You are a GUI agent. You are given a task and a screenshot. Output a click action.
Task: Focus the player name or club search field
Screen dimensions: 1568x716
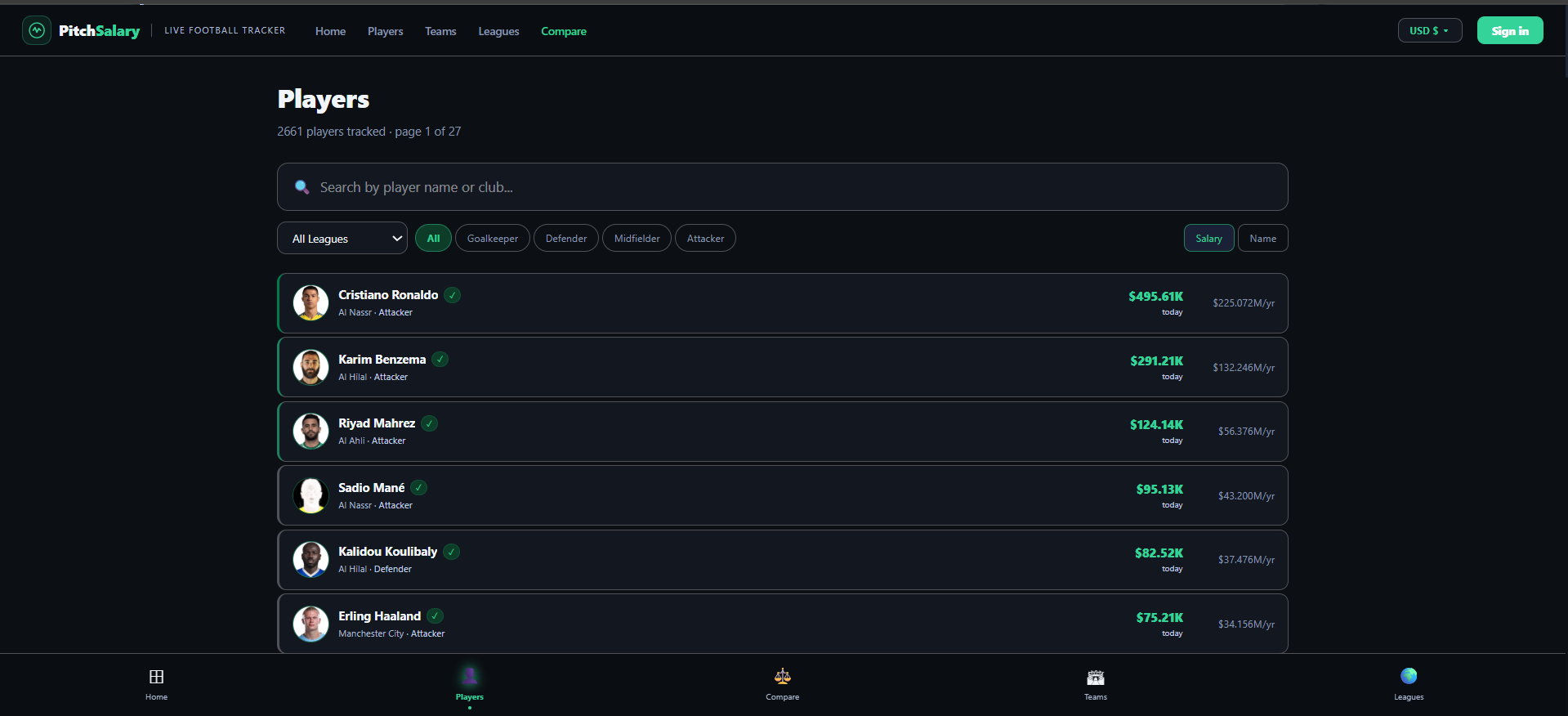point(783,187)
